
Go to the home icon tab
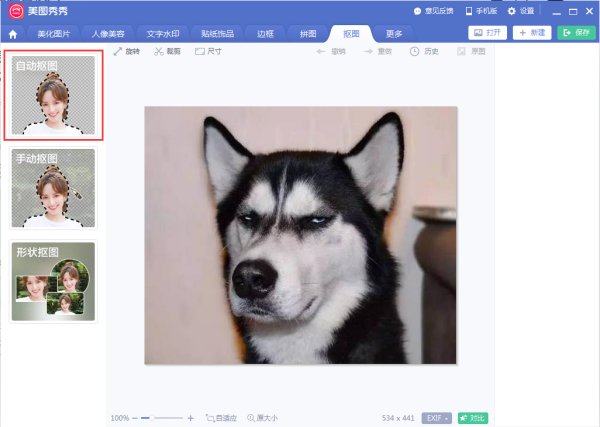13,34
